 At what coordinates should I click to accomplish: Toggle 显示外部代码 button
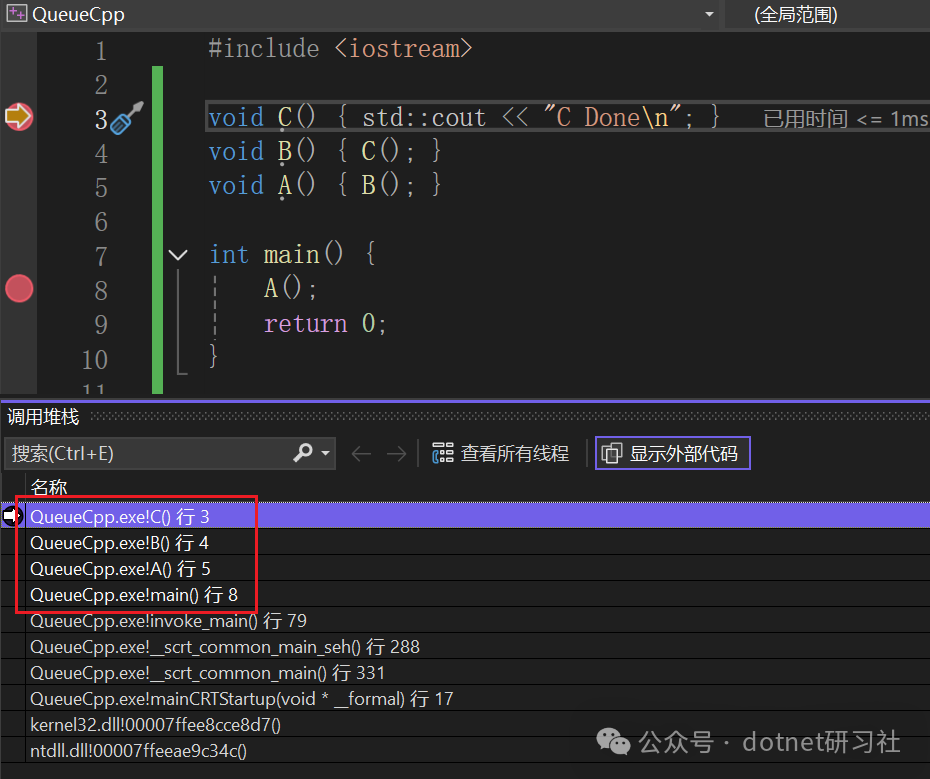[673, 453]
